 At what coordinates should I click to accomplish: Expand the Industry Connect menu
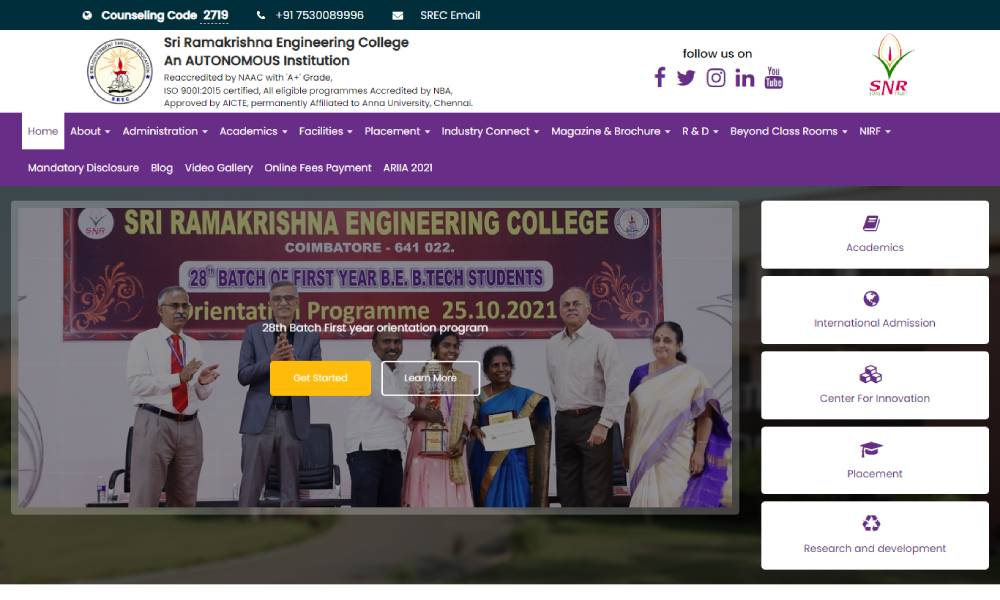click(490, 131)
